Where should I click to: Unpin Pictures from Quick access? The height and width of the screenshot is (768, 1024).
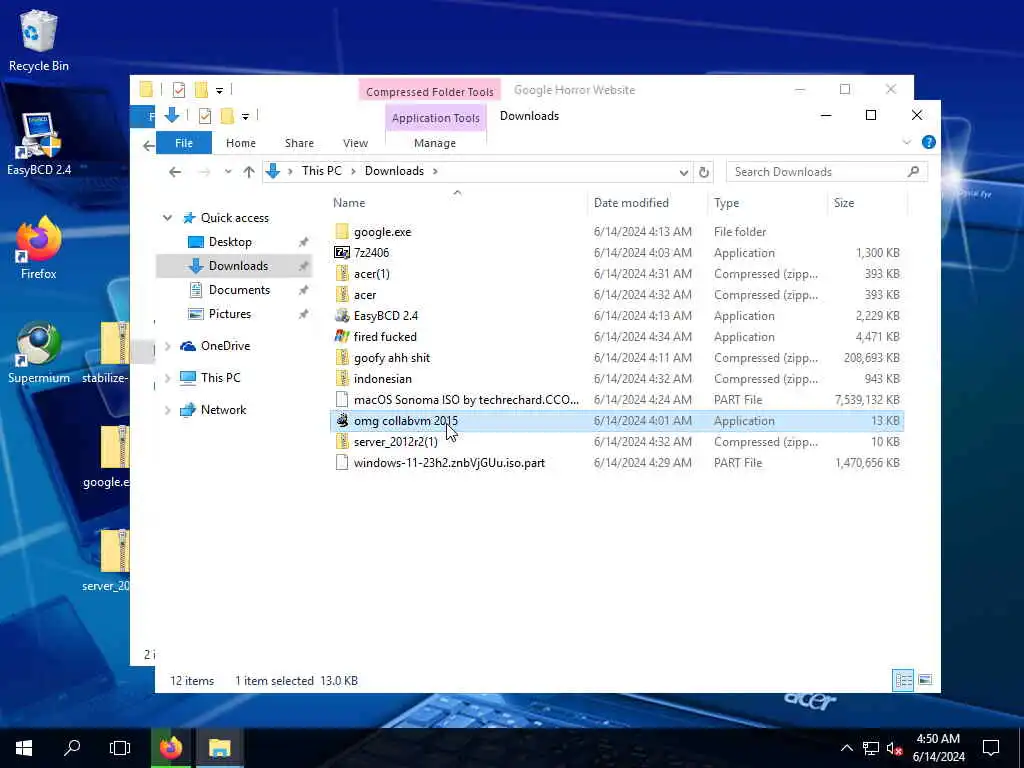click(303, 314)
